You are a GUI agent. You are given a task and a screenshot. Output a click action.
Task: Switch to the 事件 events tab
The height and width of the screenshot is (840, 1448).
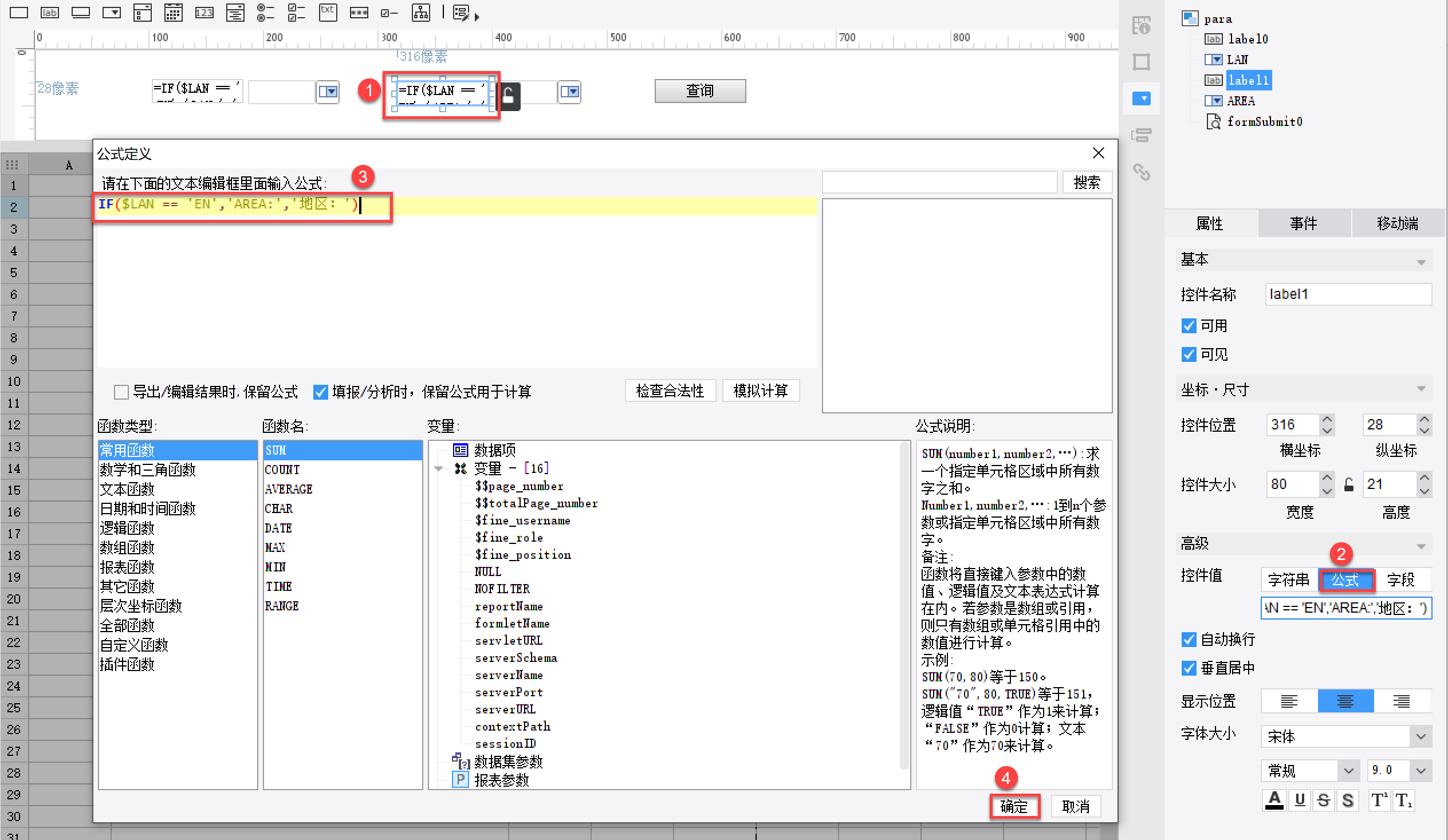tap(1303, 223)
